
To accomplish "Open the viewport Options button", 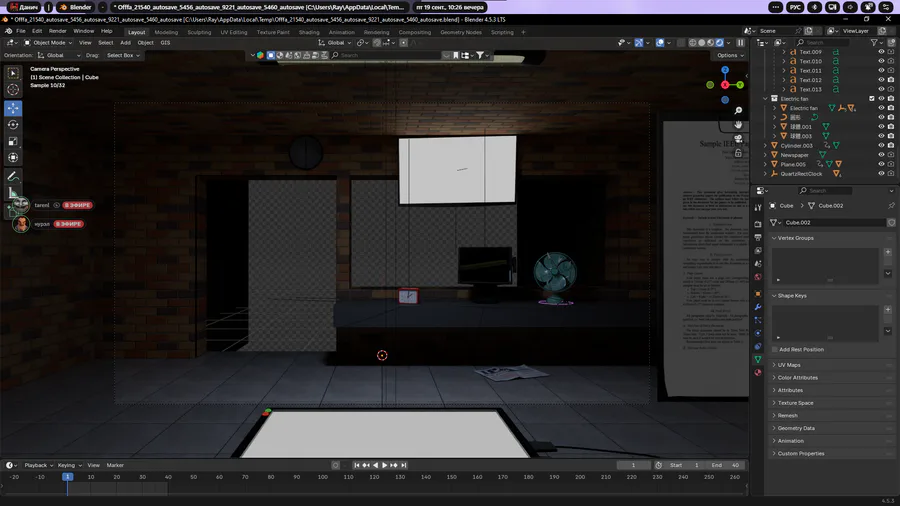I will tap(730, 55).
